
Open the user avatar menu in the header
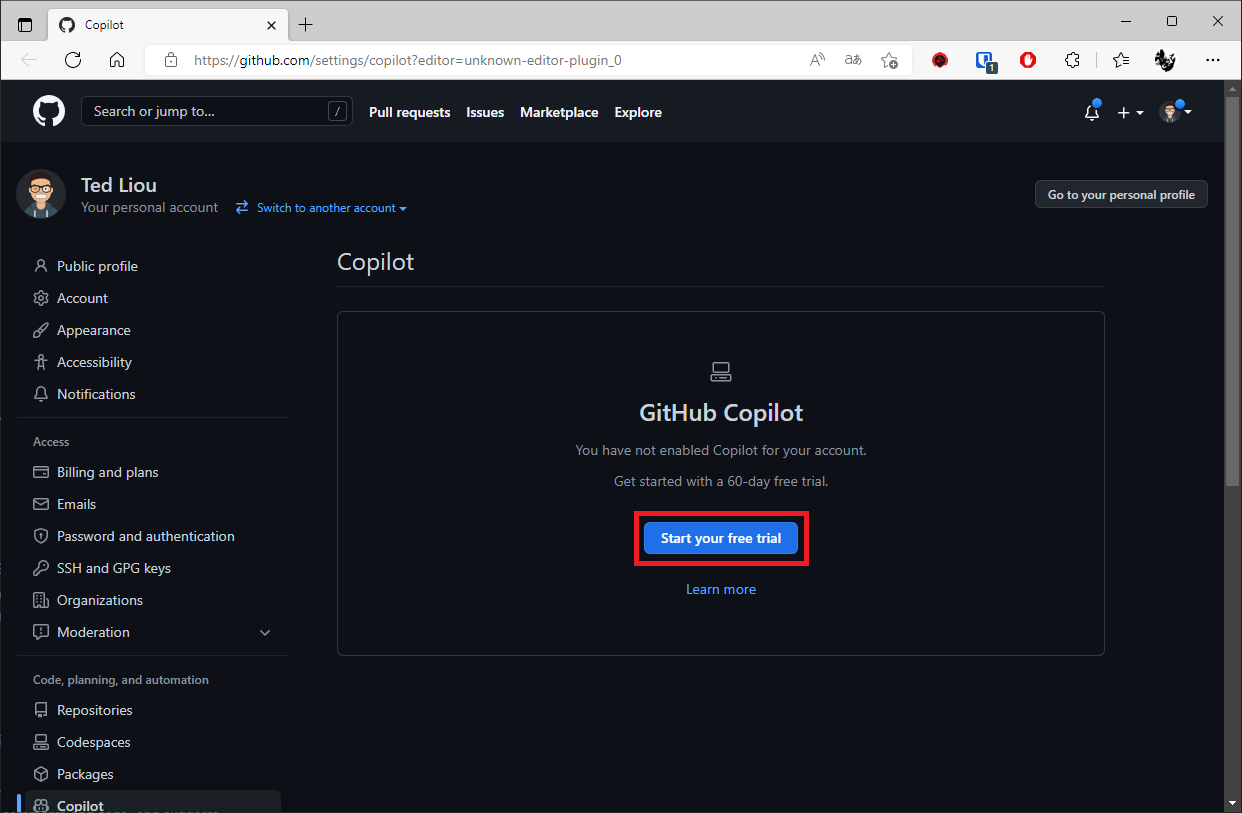[x=1175, y=112]
